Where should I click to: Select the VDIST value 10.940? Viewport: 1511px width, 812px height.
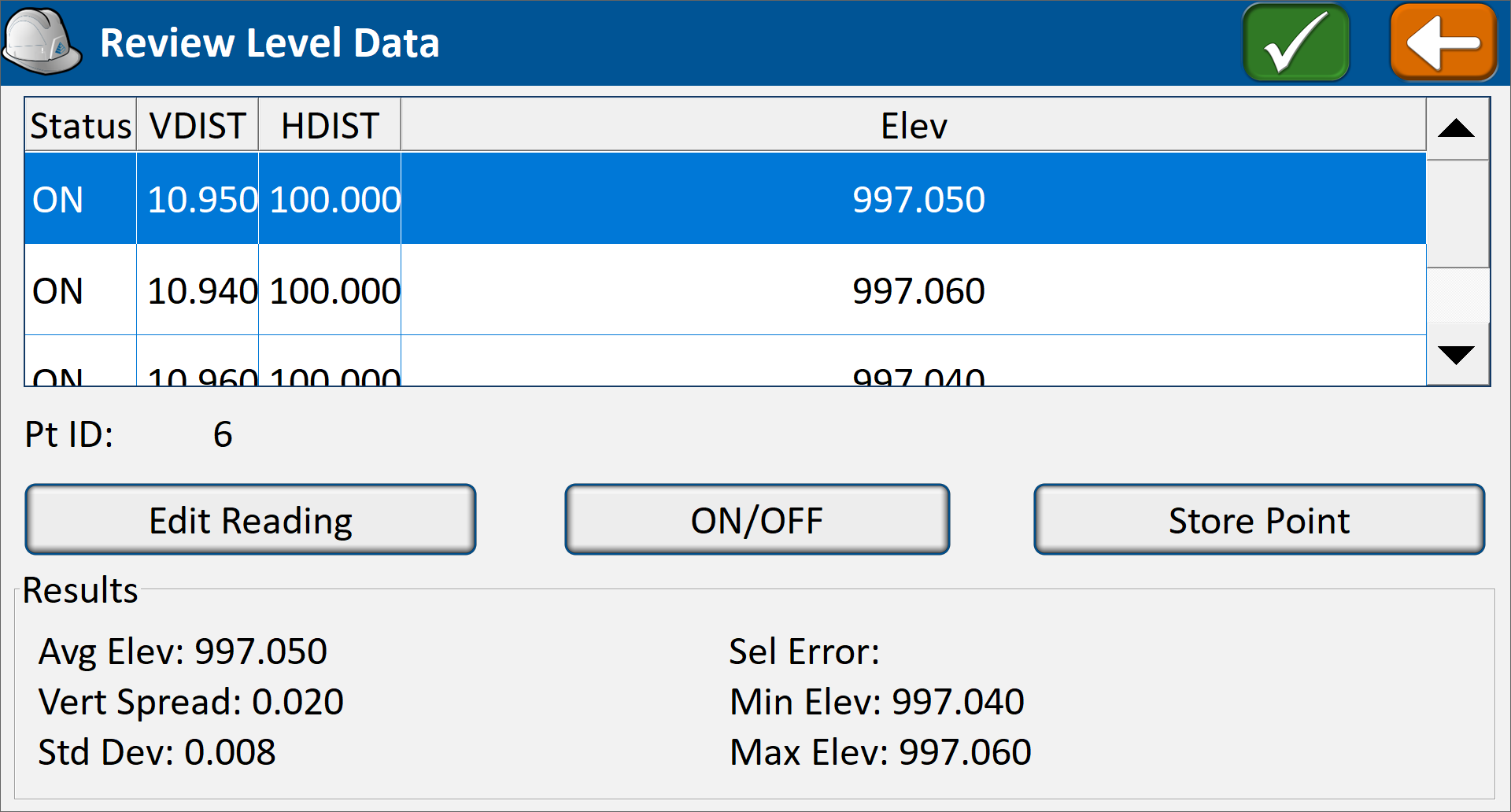[x=202, y=291]
